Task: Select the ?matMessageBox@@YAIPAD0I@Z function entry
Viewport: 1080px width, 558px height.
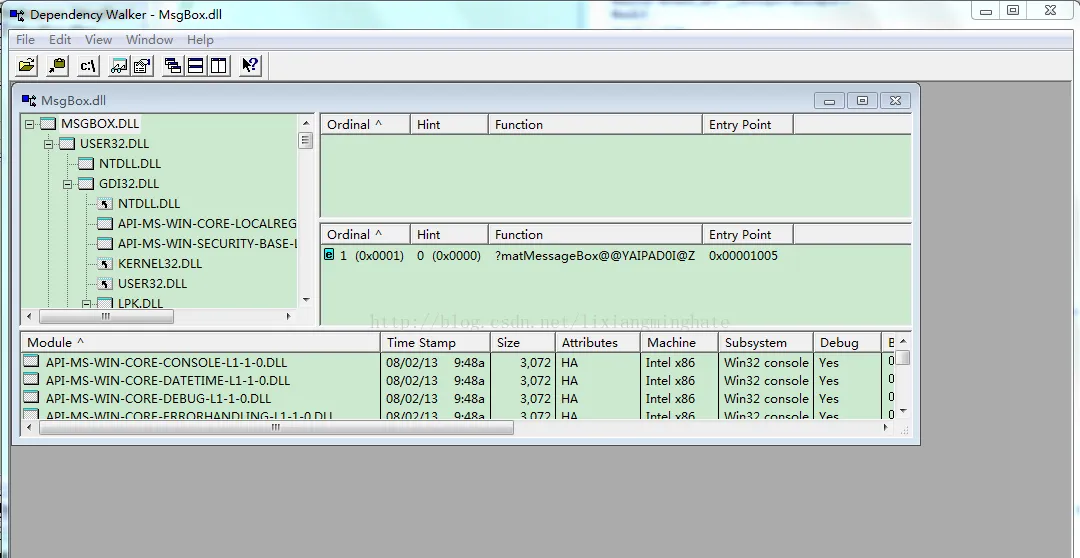Action: (595, 256)
